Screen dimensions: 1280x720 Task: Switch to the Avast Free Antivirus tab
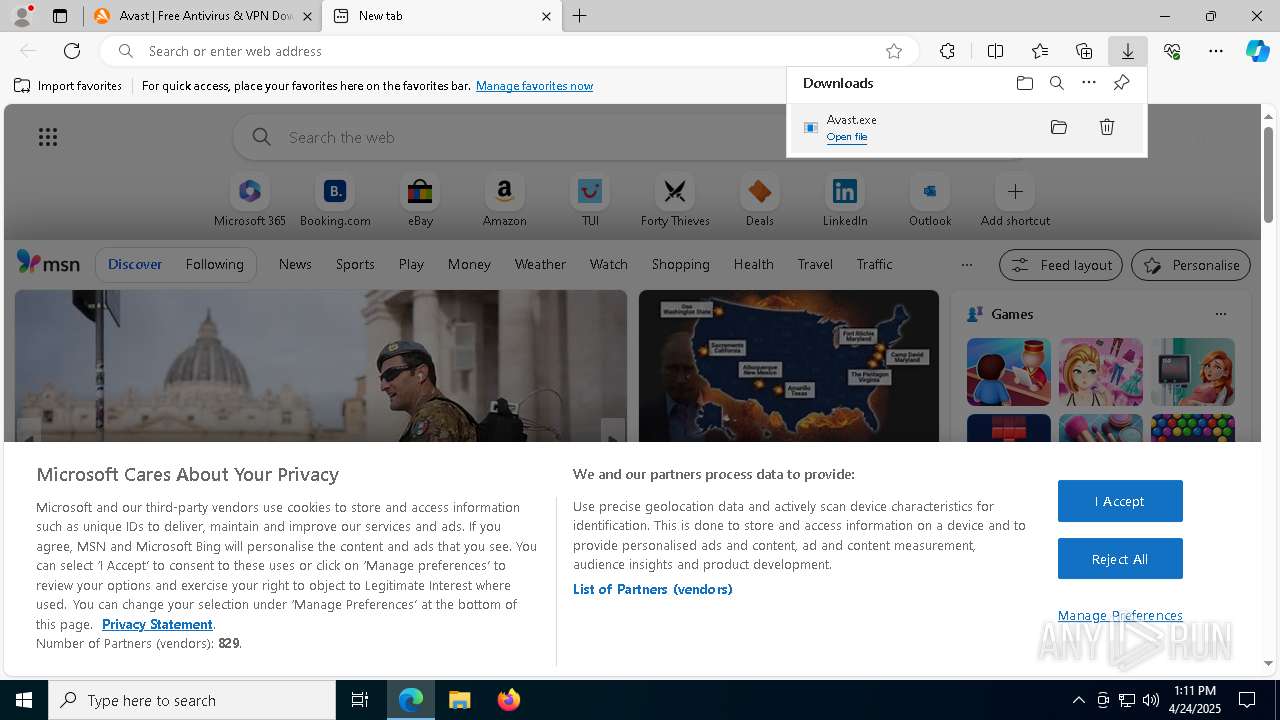click(x=203, y=16)
